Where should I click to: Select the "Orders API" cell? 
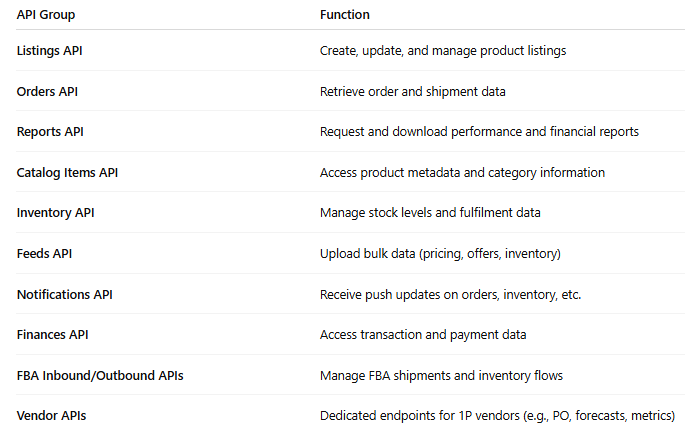[x=47, y=91]
